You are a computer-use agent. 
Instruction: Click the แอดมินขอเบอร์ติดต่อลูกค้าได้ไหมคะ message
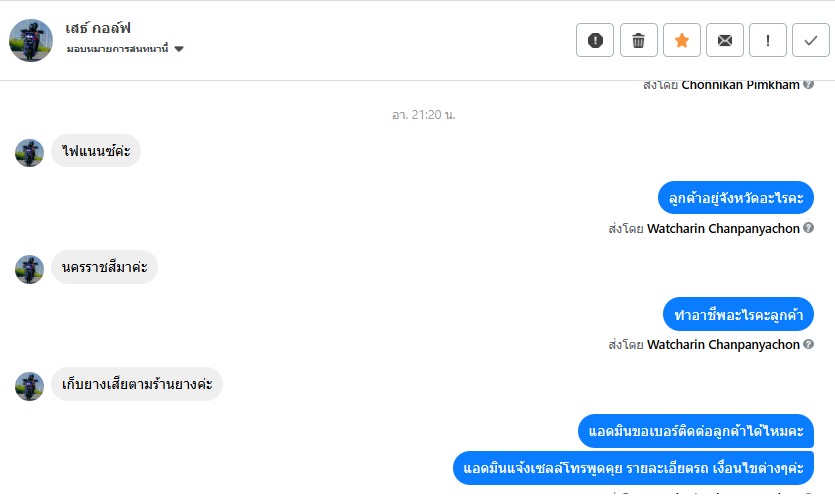[x=695, y=431]
